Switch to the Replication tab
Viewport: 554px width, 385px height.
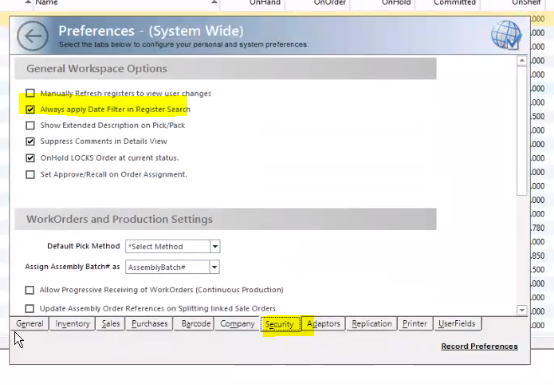click(372, 324)
